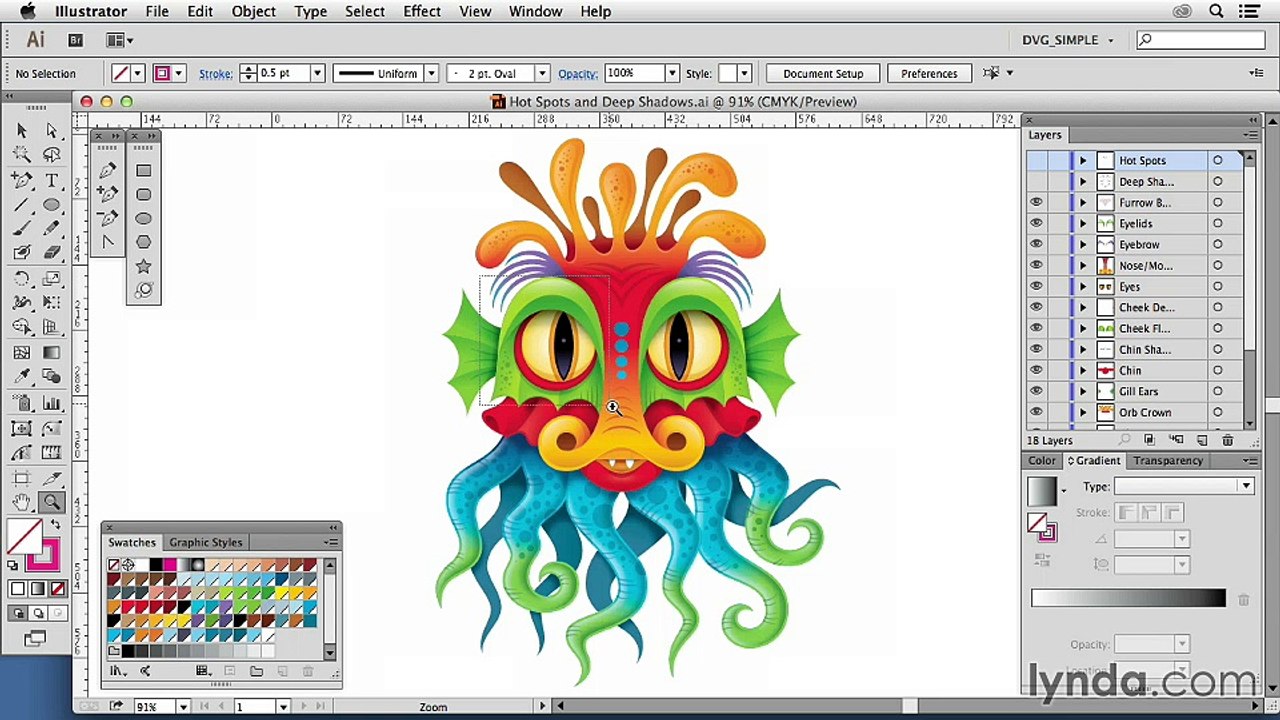Hide the Chin layer
1280x720 pixels.
click(1036, 371)
